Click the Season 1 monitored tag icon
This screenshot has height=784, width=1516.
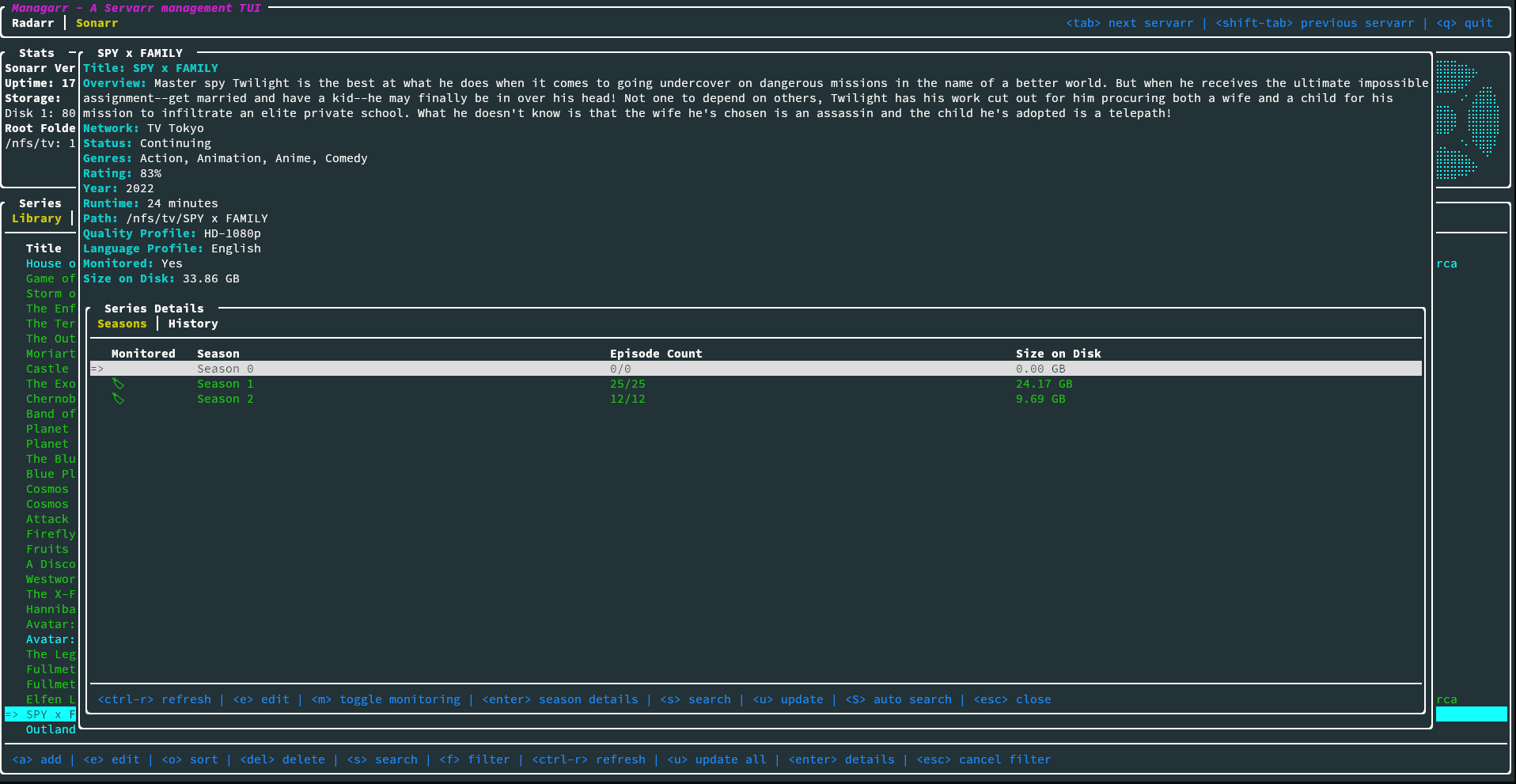pos(118,384)
